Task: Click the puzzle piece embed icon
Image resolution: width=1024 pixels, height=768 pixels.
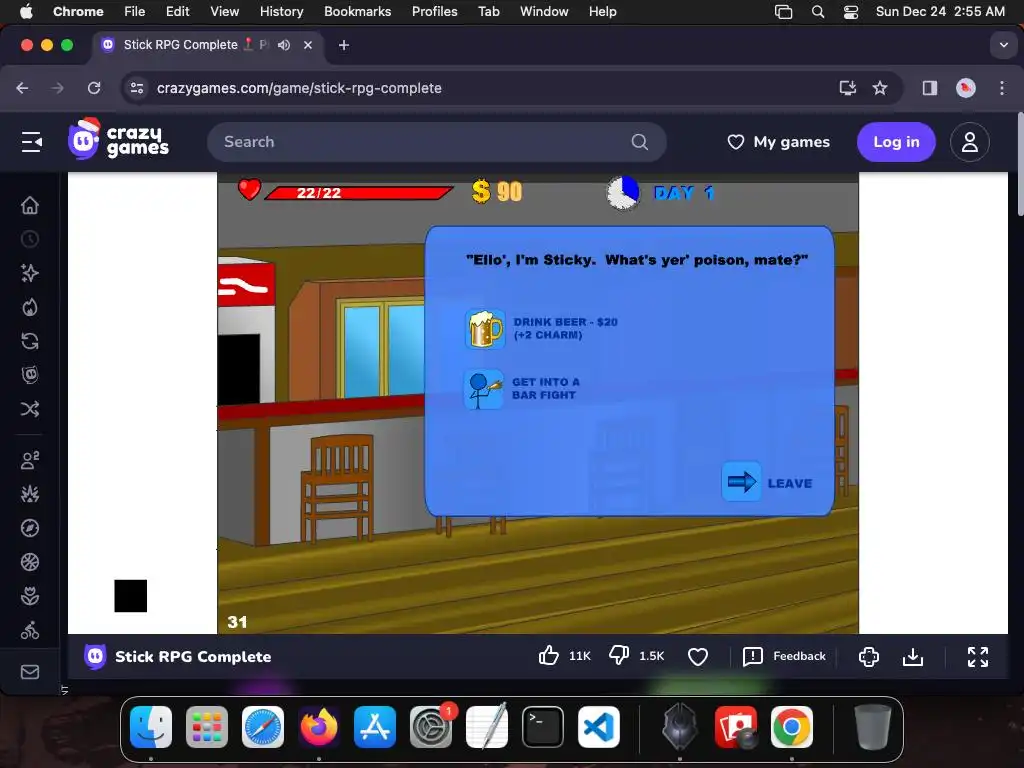Action: click(x=869, y=656)
